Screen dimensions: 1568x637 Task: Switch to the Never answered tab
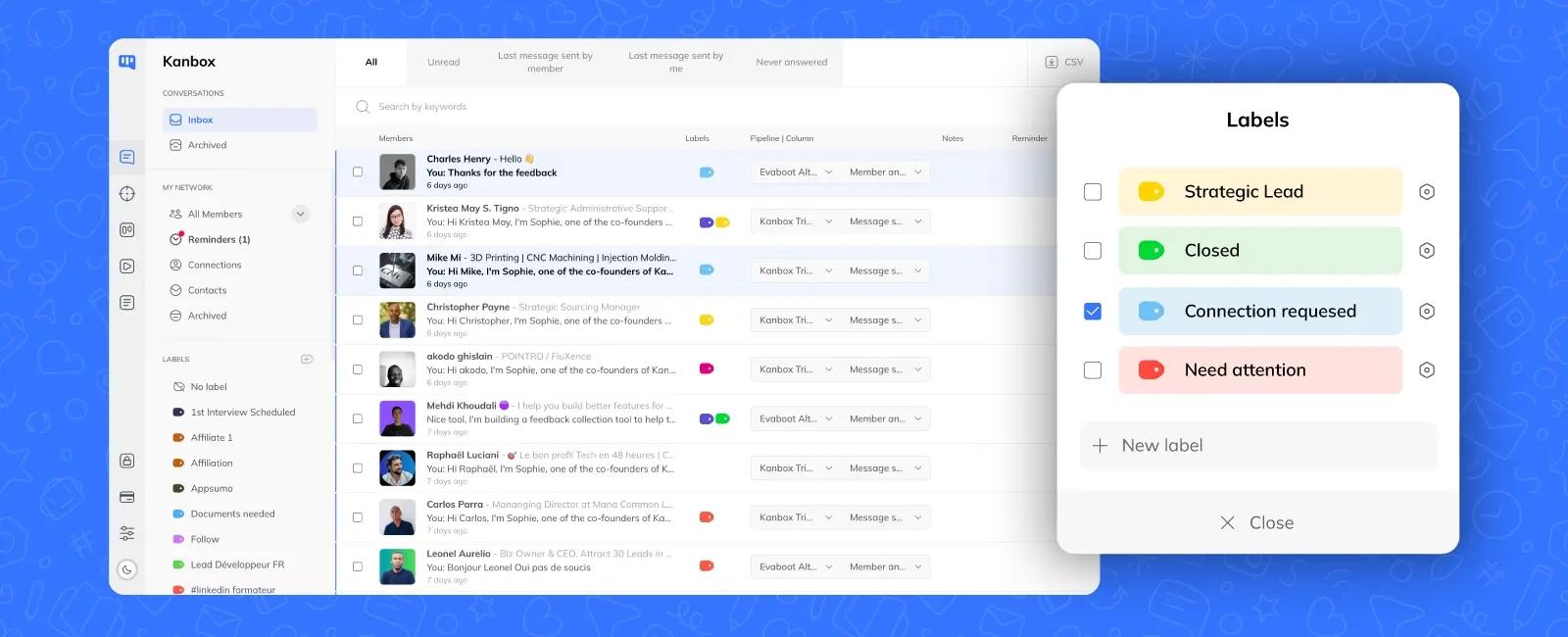[792, 62]
